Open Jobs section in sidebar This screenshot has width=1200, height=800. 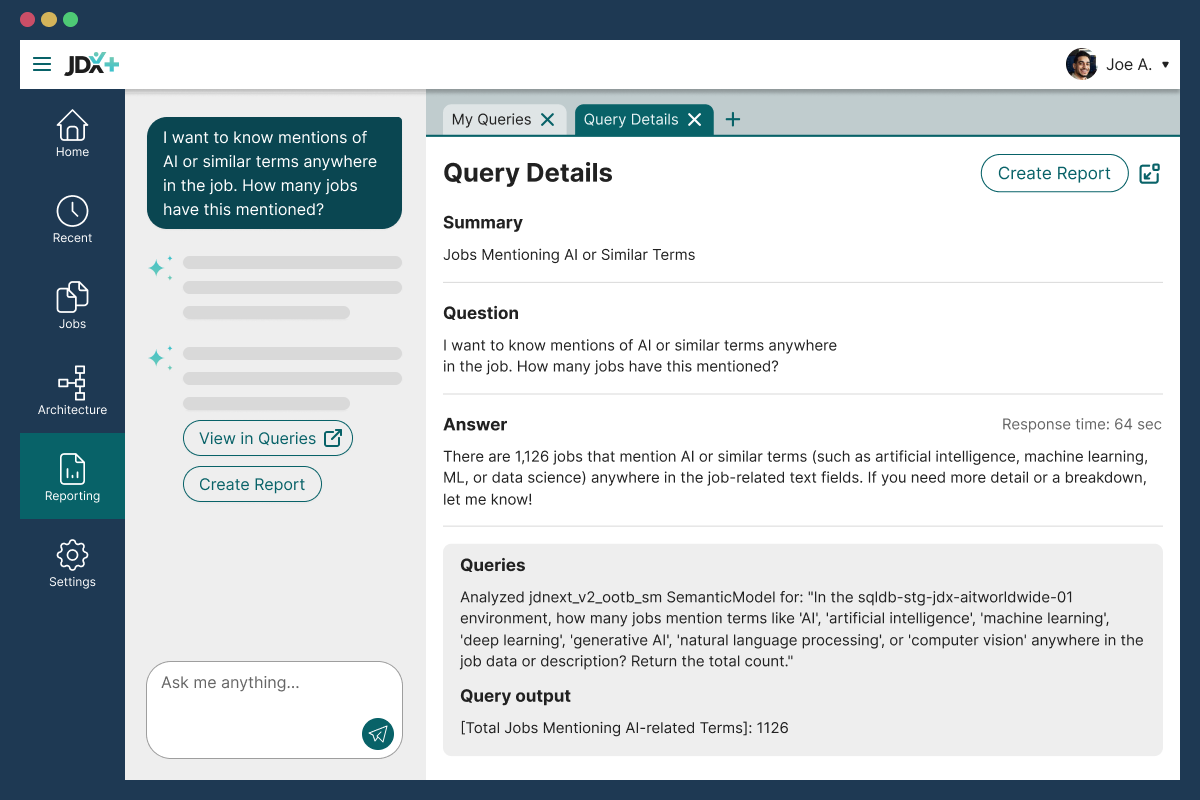click(72, 306)
